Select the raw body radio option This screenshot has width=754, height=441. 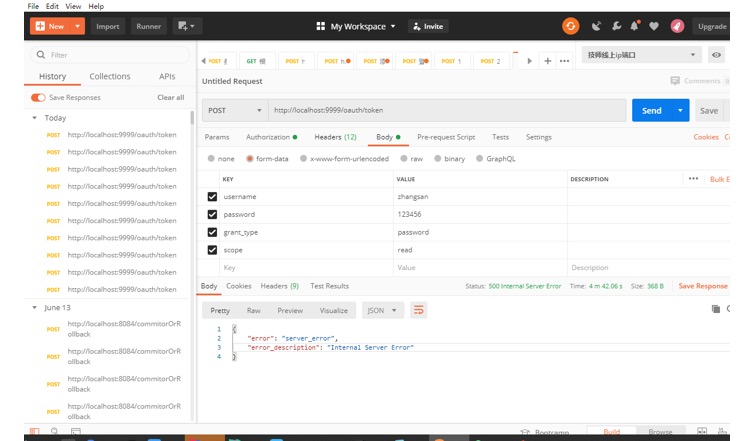click(404, 159)
